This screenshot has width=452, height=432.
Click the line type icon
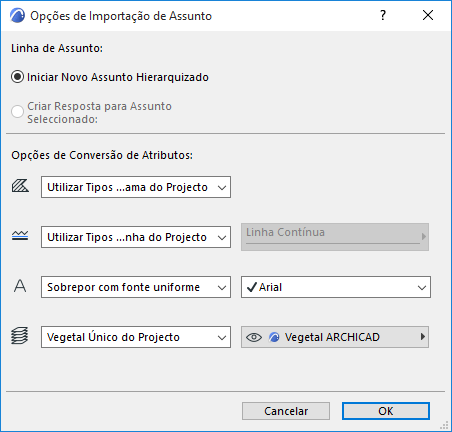(20, 236)
